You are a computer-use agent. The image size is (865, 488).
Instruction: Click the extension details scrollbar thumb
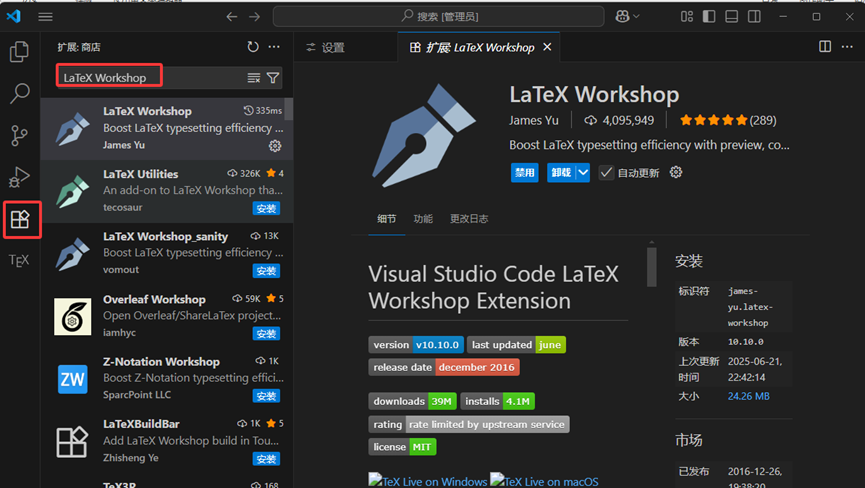pos(652,266)
